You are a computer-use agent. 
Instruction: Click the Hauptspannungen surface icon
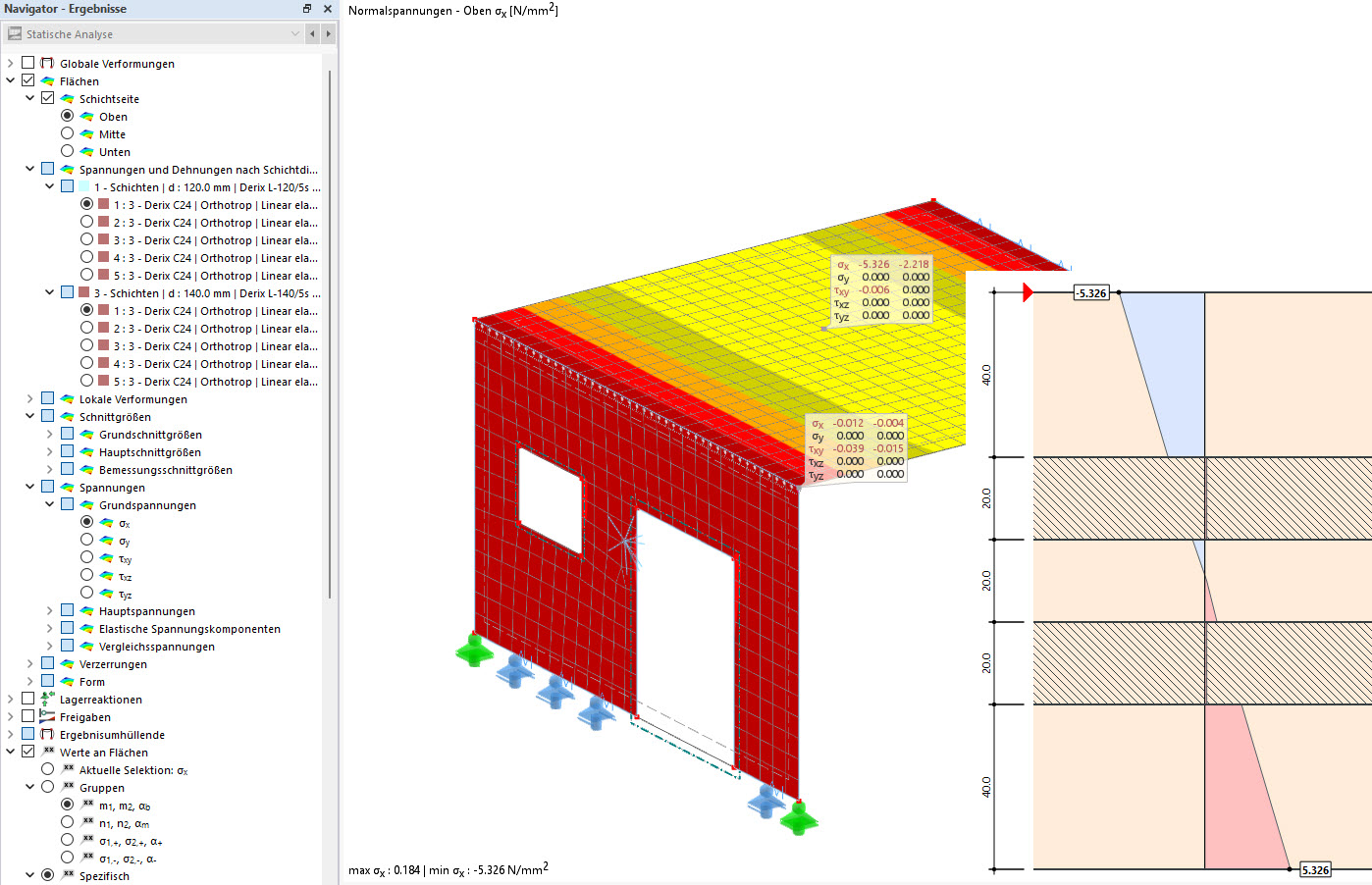pyautogui.click(x=86, y=610)
